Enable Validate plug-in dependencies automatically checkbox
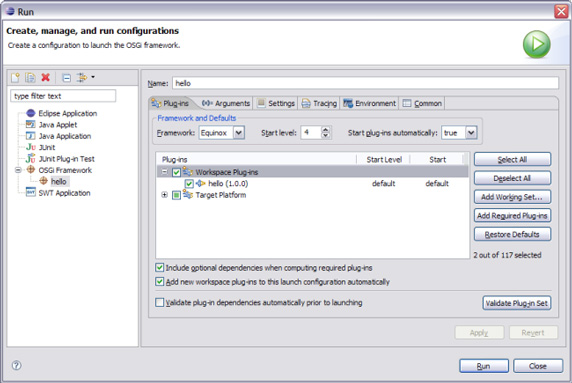Screen dimensions: 572x383 click(x=159, y=302)
